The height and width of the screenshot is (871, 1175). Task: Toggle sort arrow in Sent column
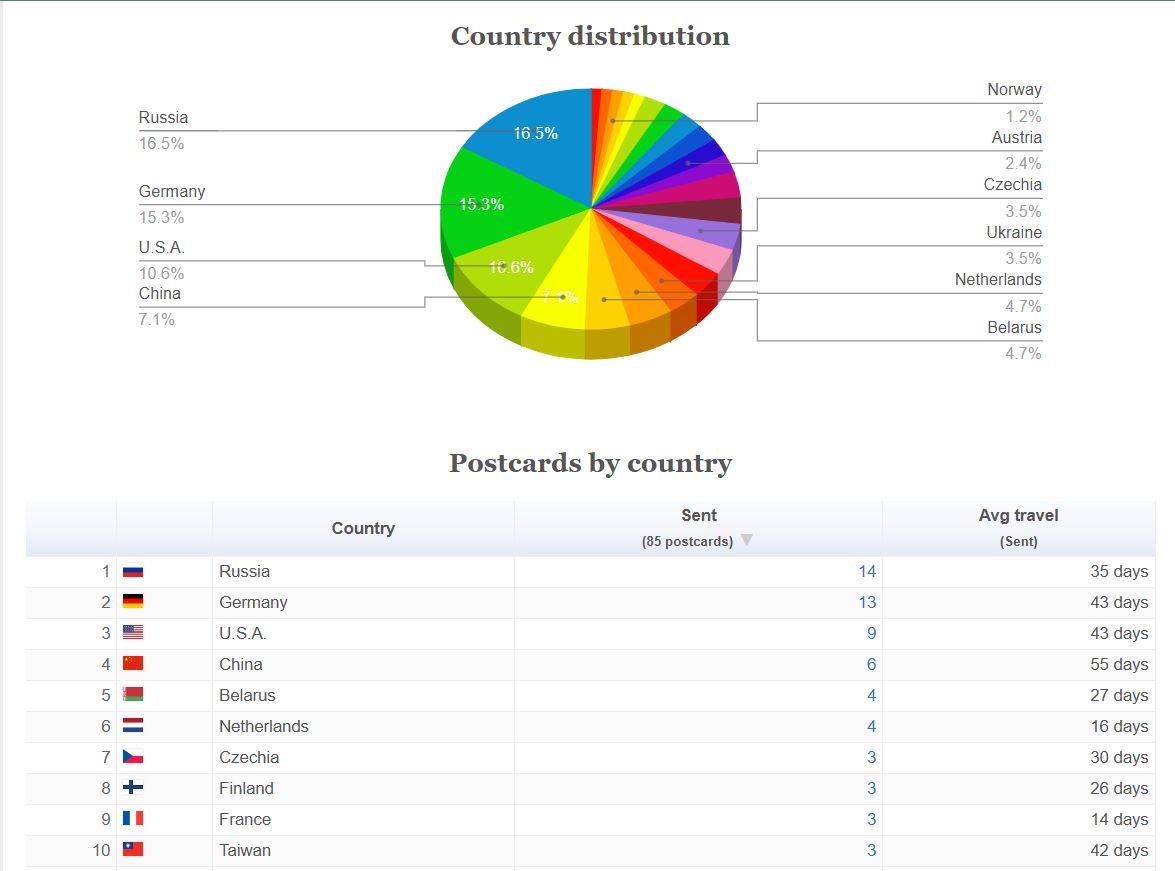746,541
